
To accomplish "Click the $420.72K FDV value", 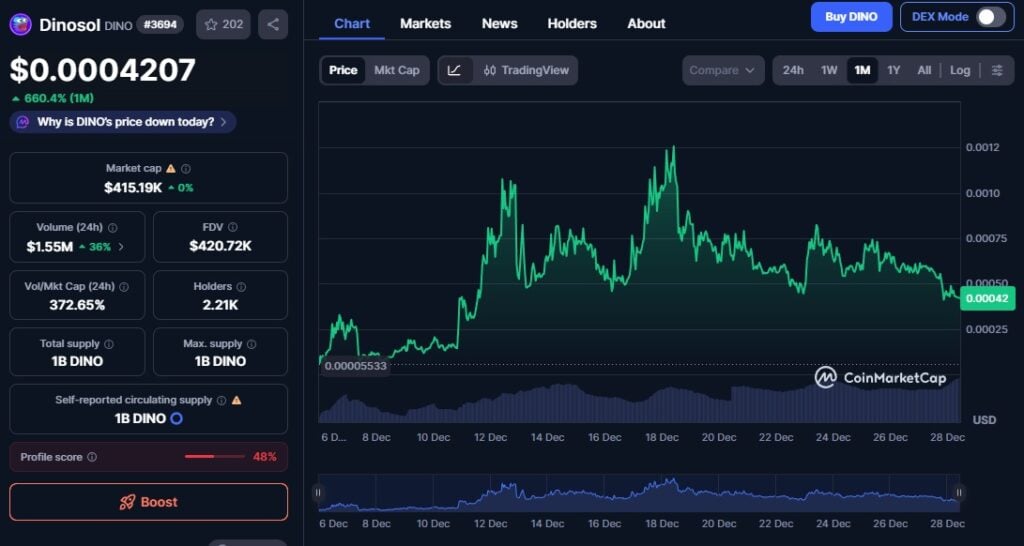I will coord(221,246).
